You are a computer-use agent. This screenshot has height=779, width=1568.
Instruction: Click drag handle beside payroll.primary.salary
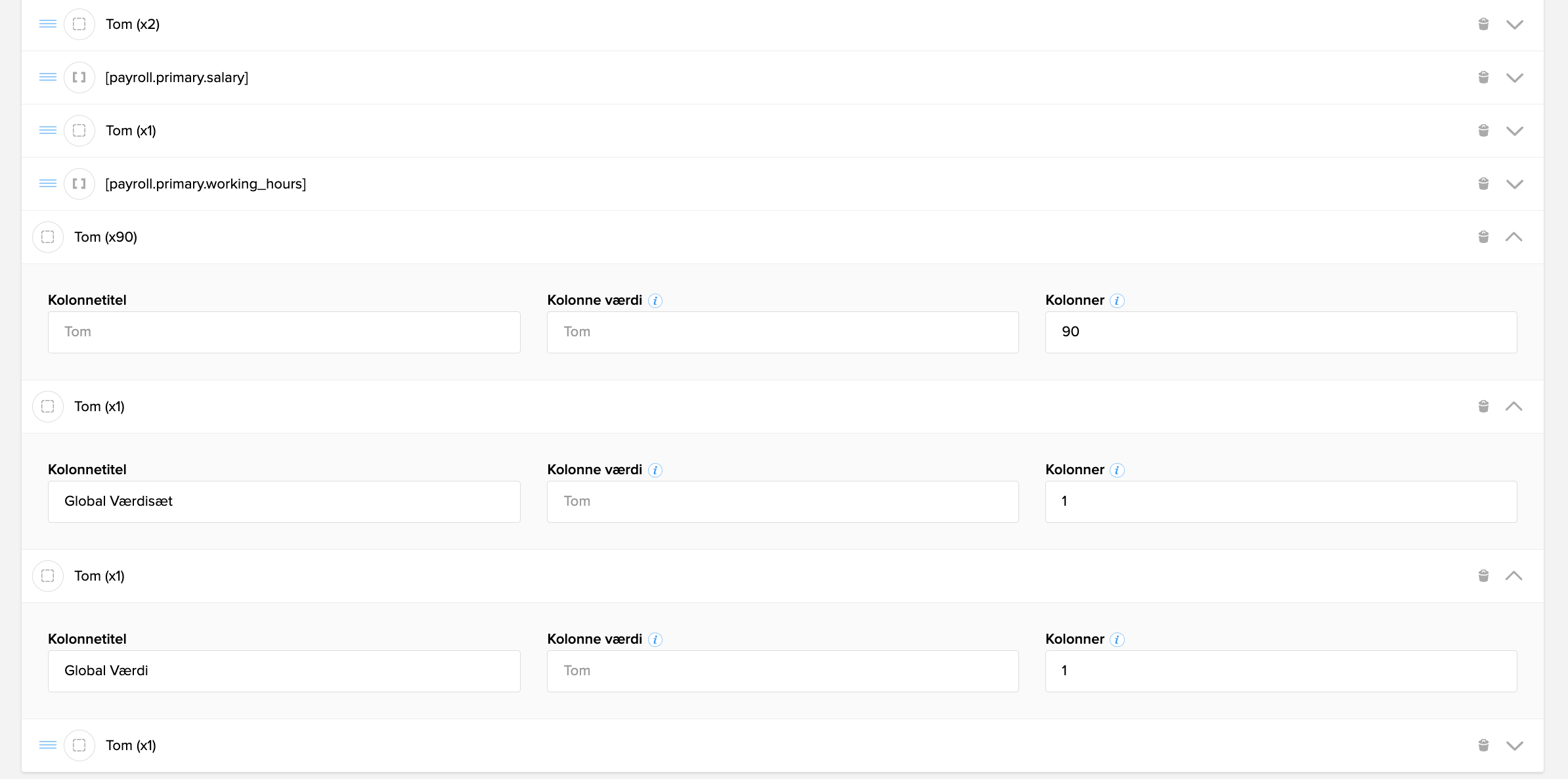point(48,78)
